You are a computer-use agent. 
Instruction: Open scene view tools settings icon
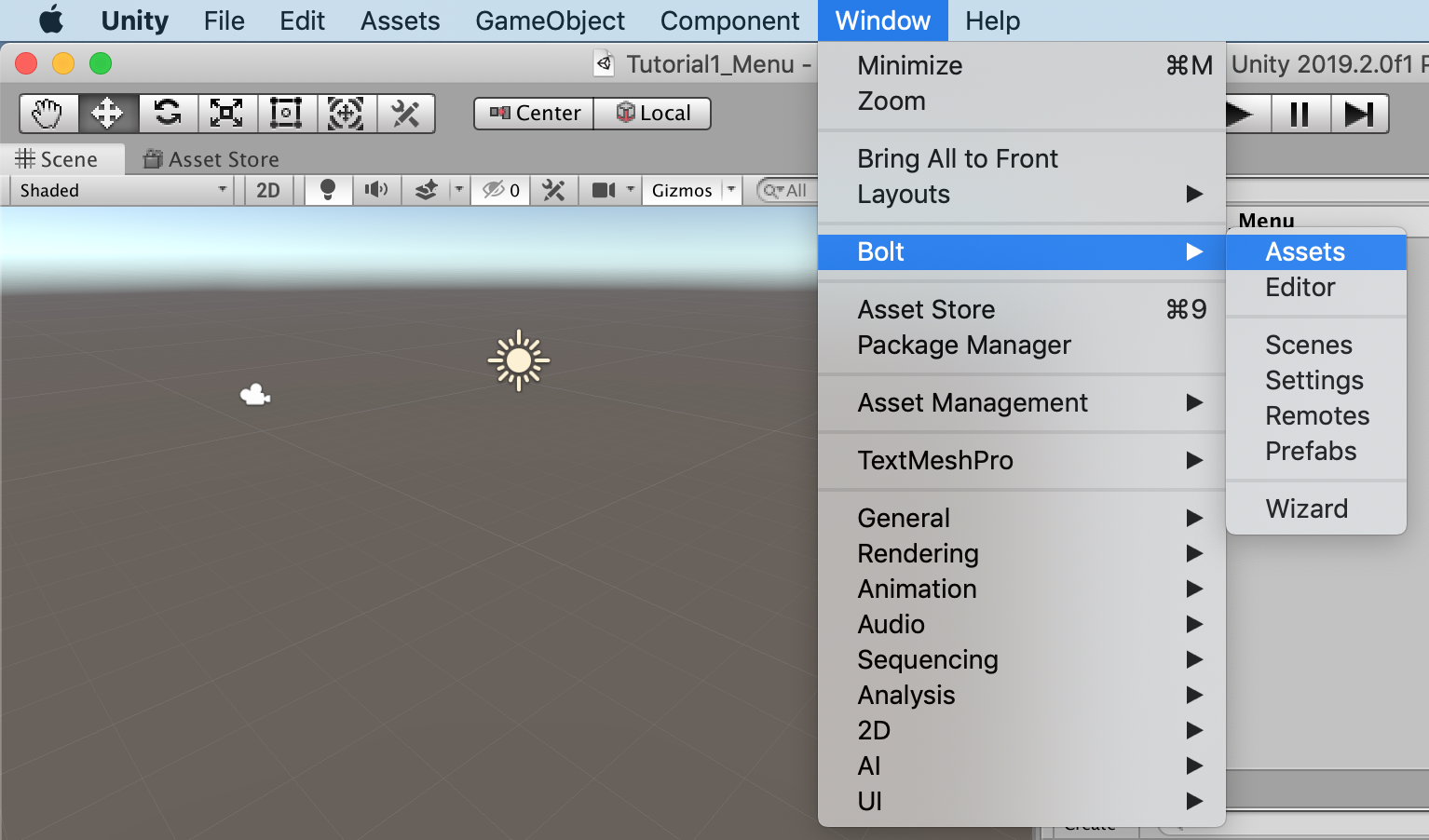[554, 190]
